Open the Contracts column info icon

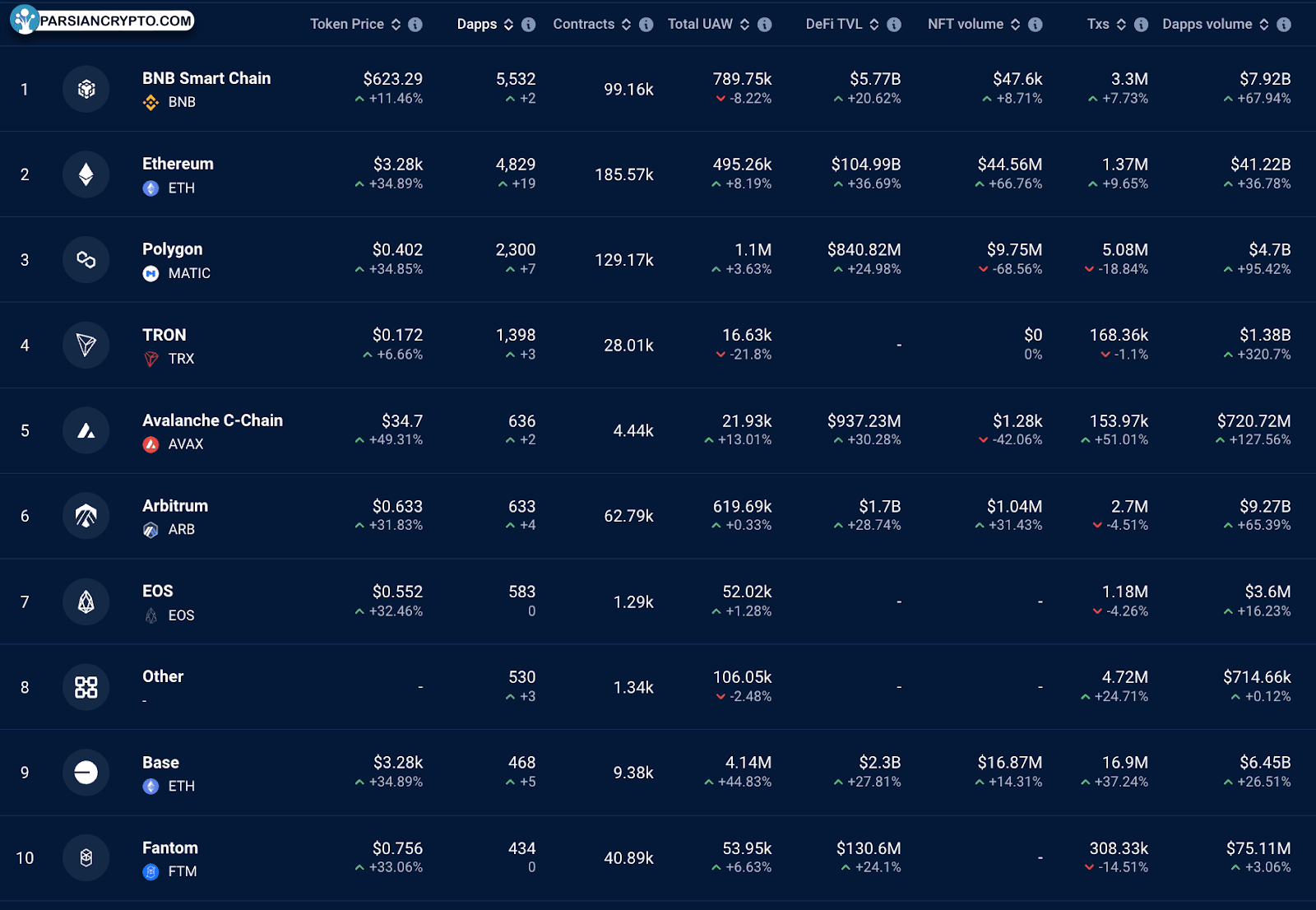(x=646, y=25)
